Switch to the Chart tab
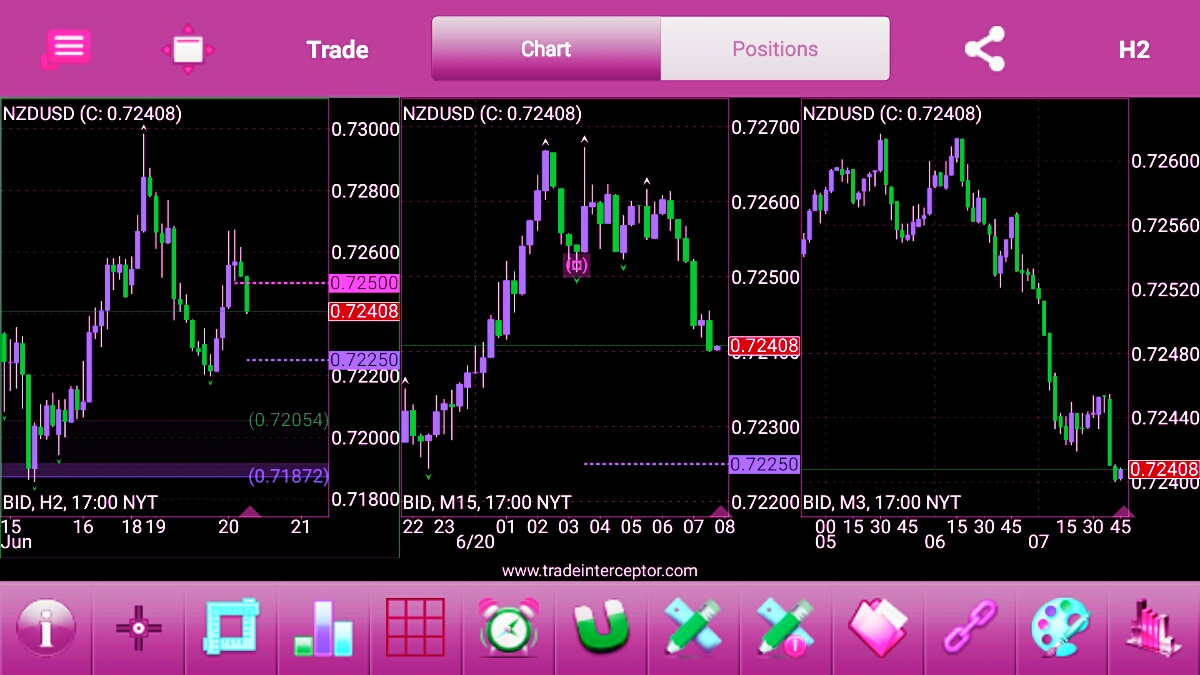Image resolution: width=1200 pixels, height=675 pixels. pos(546,49)
